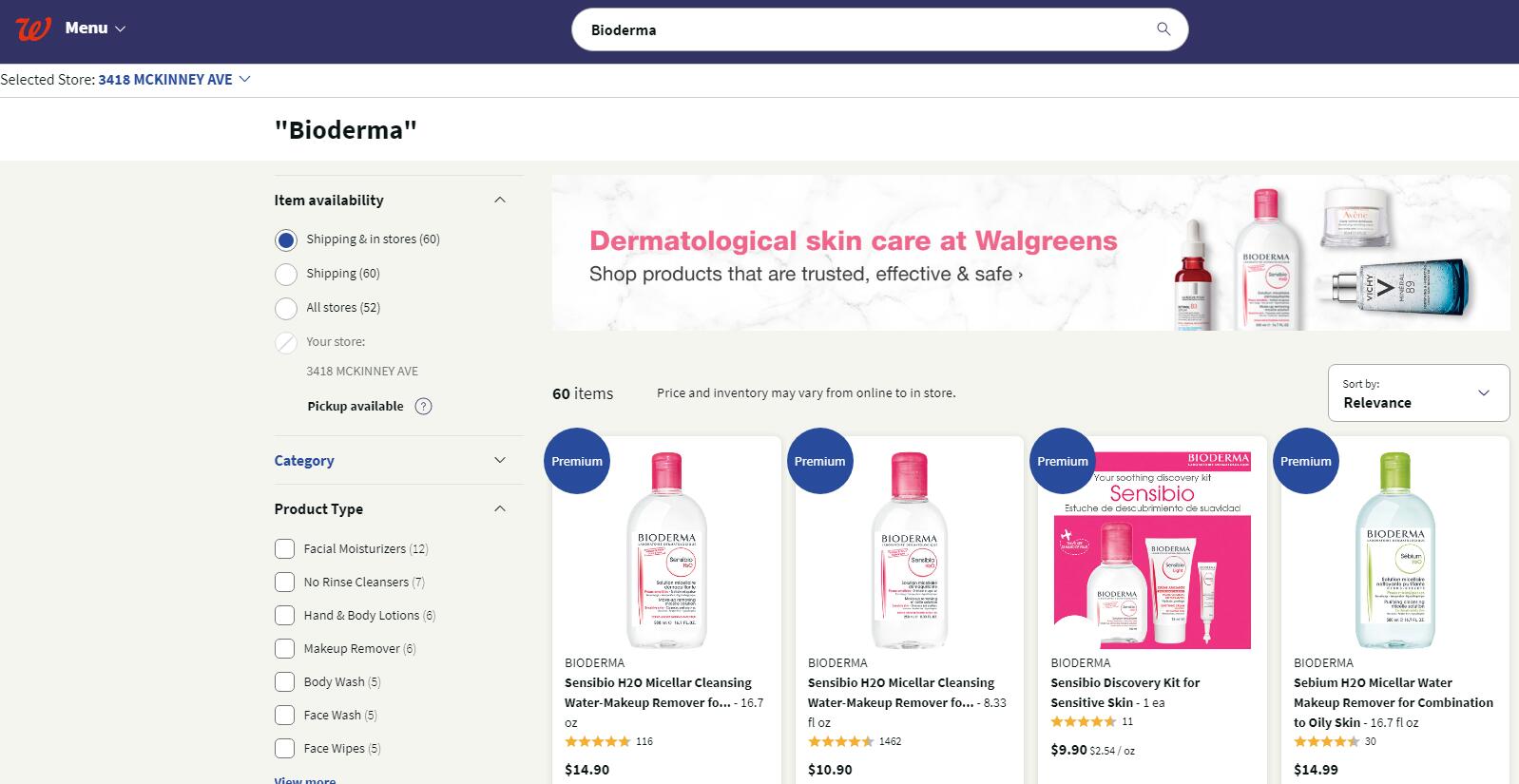Select the All stores (52) option
The image size is (1519, 784).
click(x=286, y=309)
